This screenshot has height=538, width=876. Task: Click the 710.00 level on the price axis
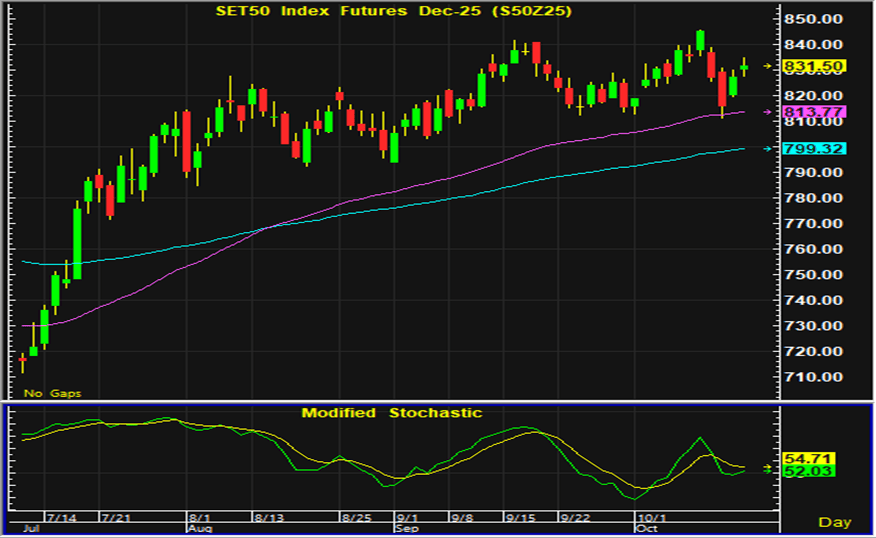815,377
